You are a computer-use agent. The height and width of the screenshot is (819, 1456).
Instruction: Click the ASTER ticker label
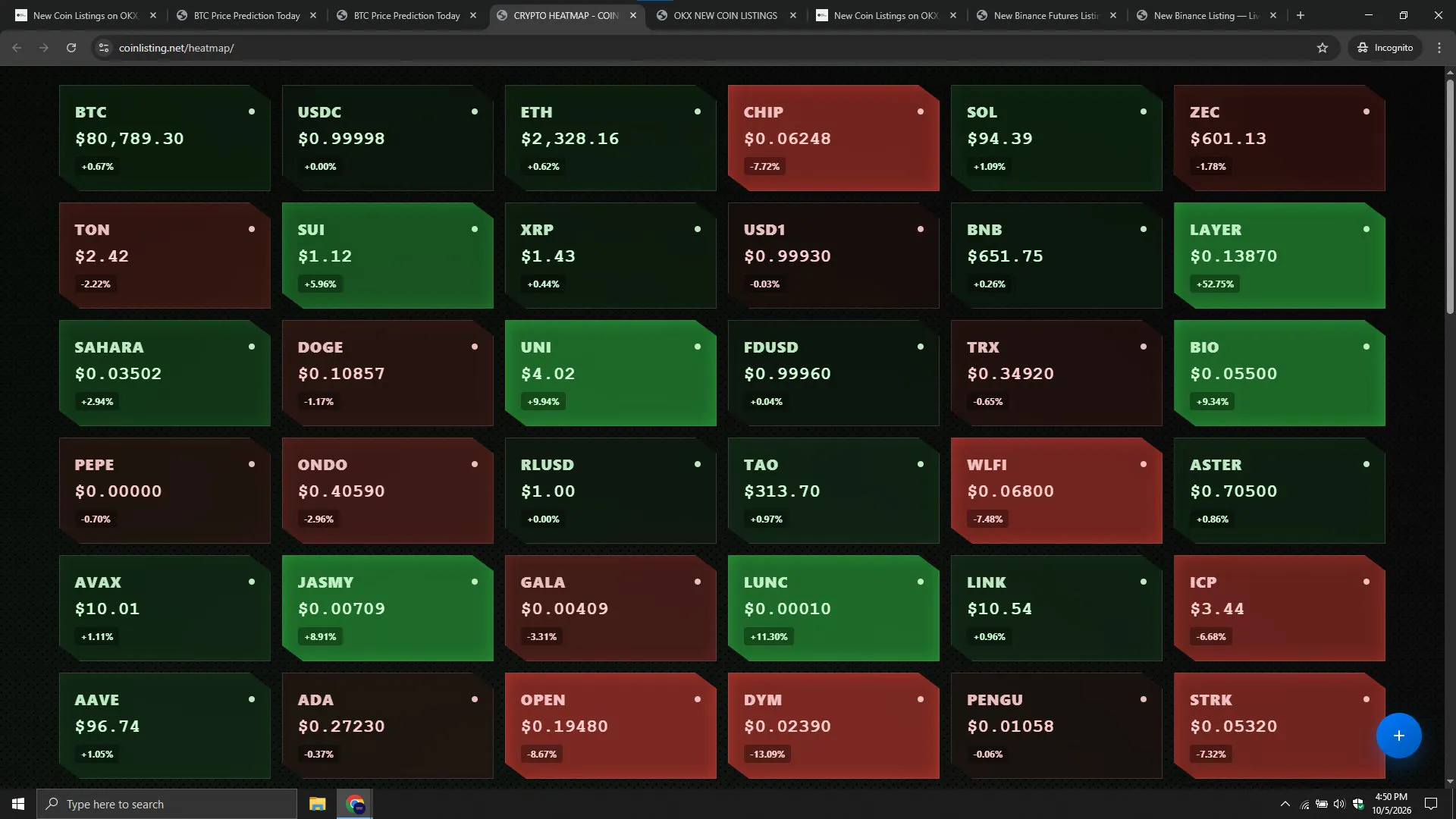point(1216,465)
